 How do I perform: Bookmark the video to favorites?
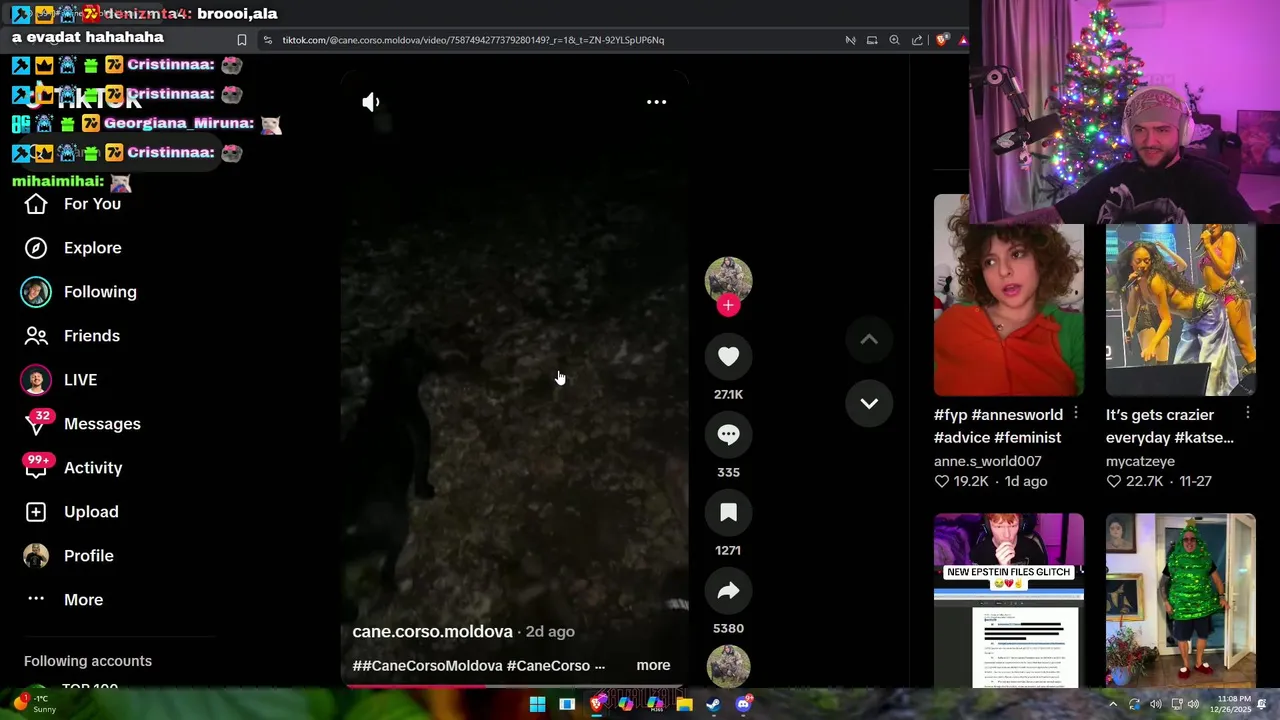pos(728,513)
